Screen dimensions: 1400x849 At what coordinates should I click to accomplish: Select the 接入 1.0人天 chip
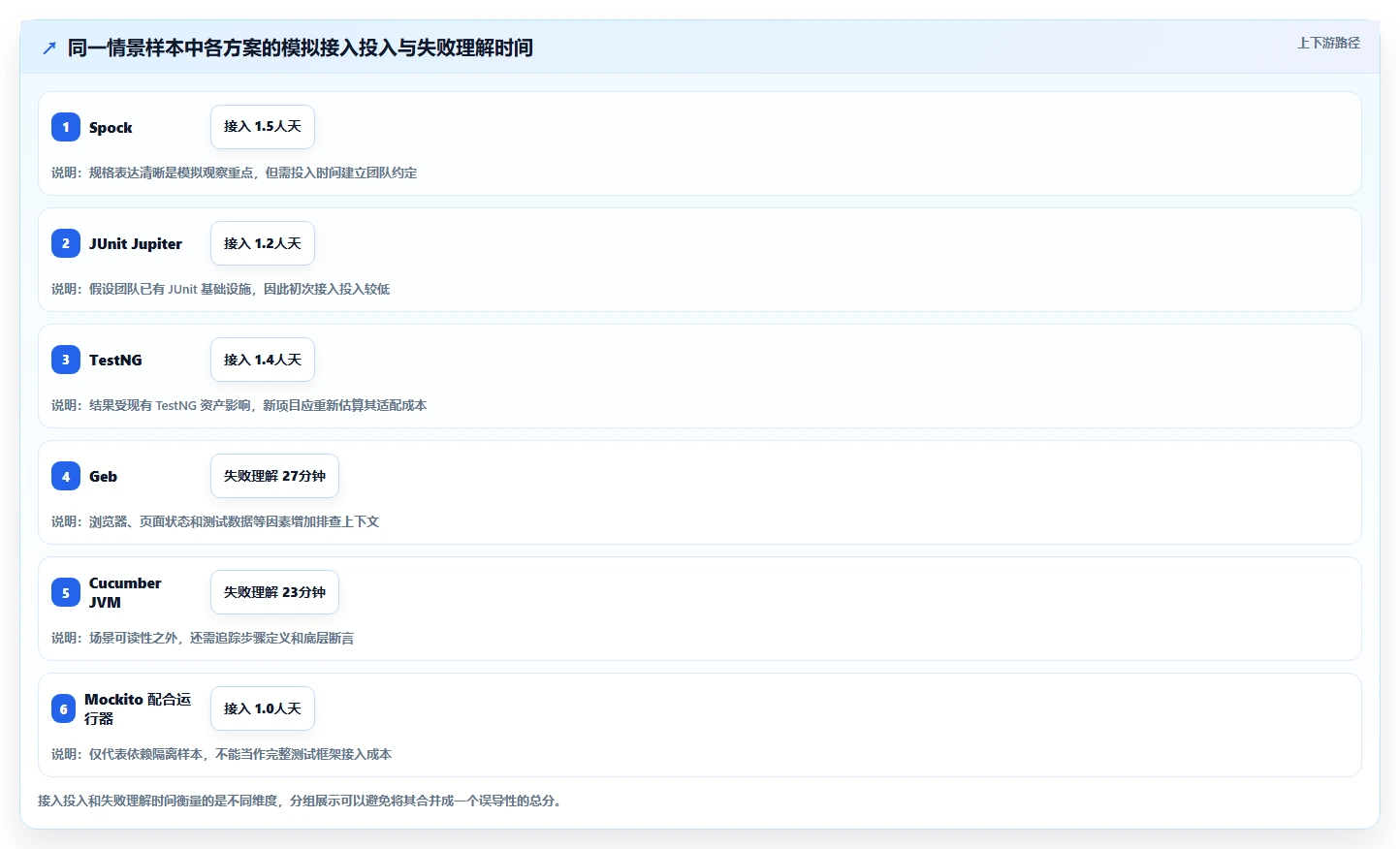[263, 708]
